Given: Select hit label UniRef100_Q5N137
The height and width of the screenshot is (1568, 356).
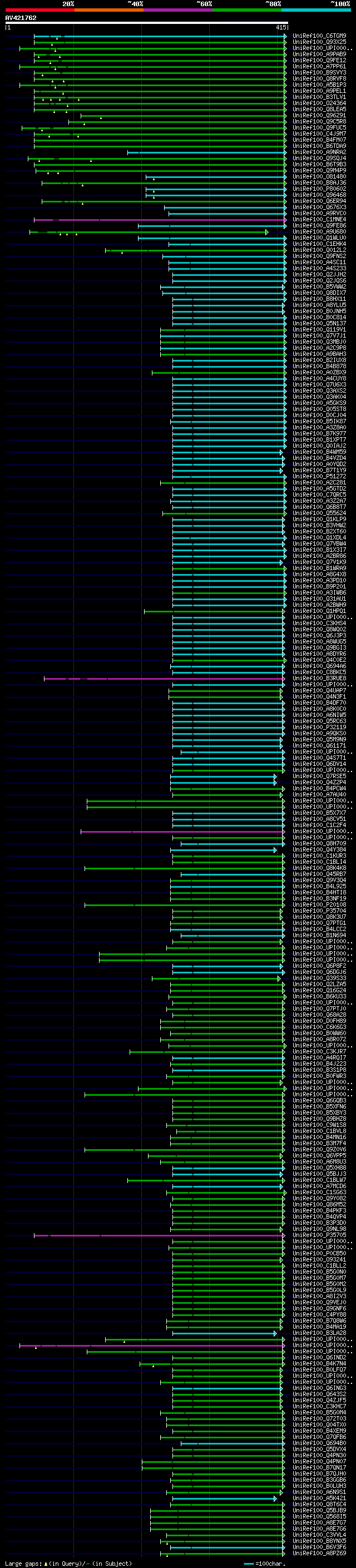Looking at the screenshot, I should click(x=319, y=323).
